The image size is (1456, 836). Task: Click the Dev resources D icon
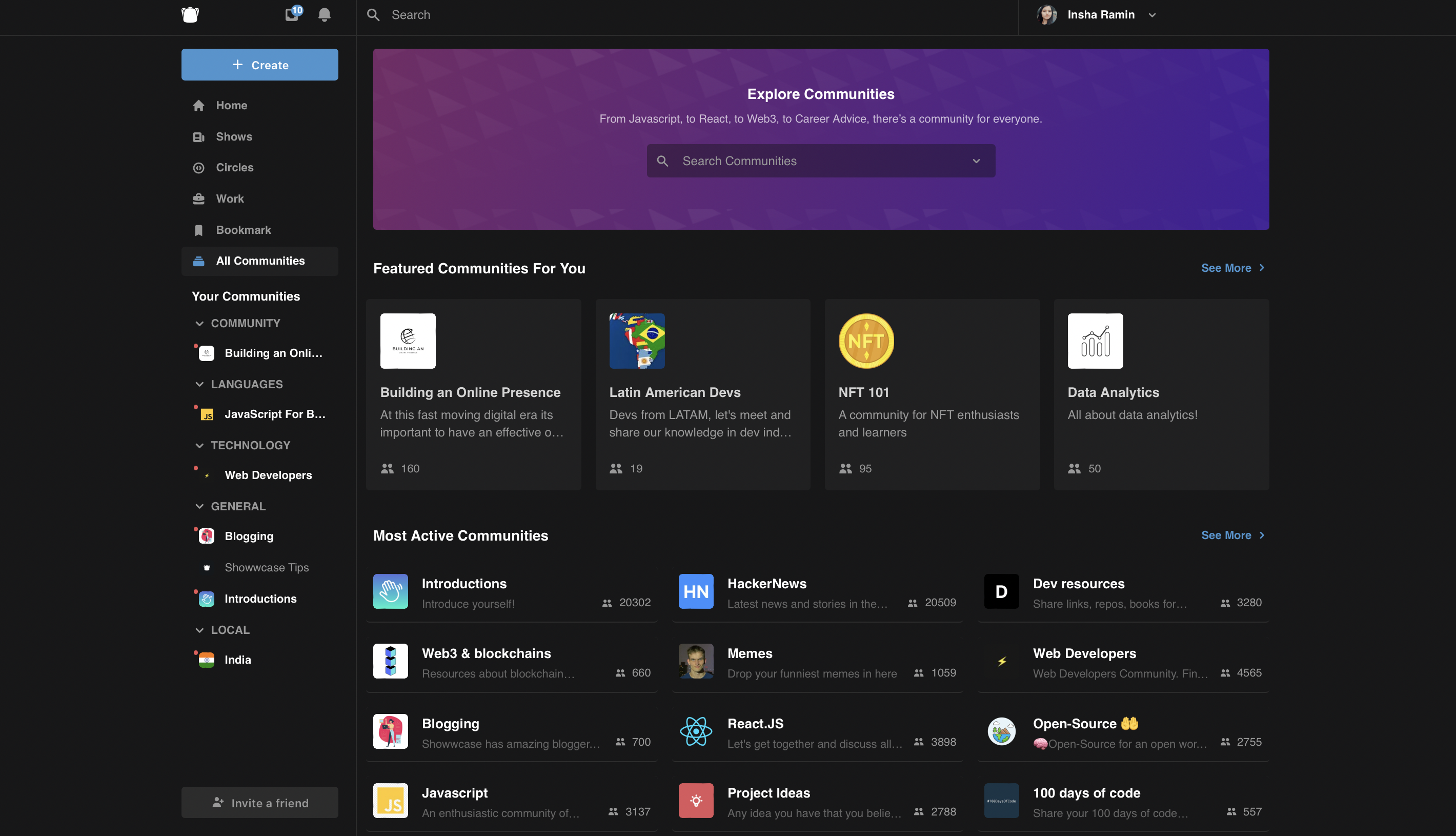1001,591
